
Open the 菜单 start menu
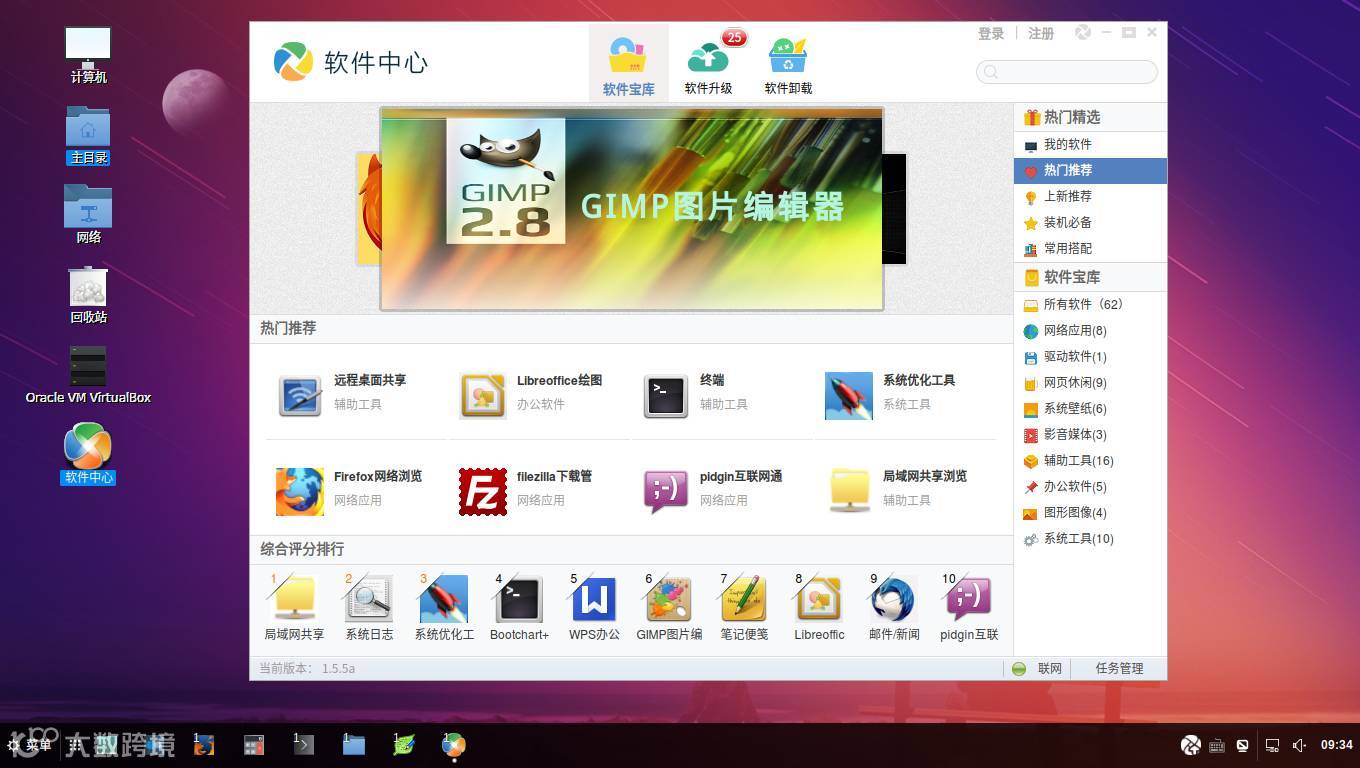[30, 745]
